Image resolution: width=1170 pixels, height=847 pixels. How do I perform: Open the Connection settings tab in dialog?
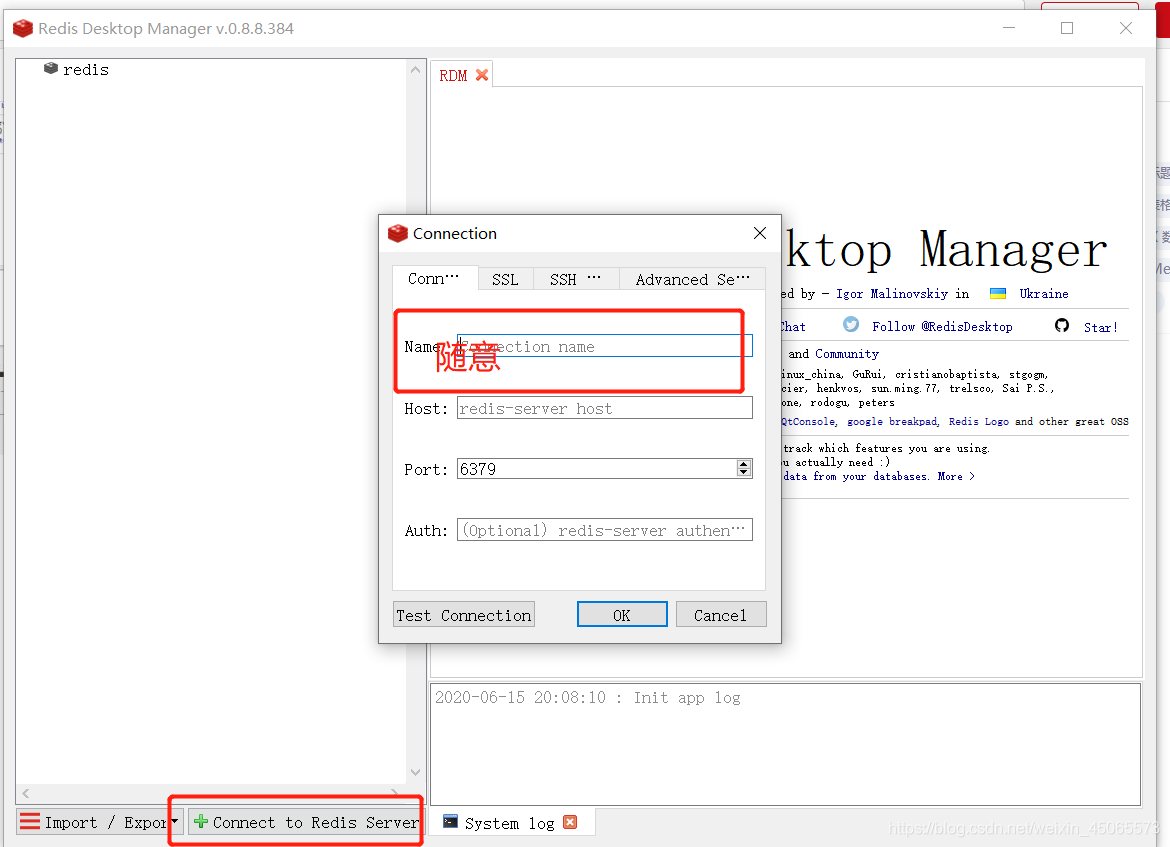(434, 278)
